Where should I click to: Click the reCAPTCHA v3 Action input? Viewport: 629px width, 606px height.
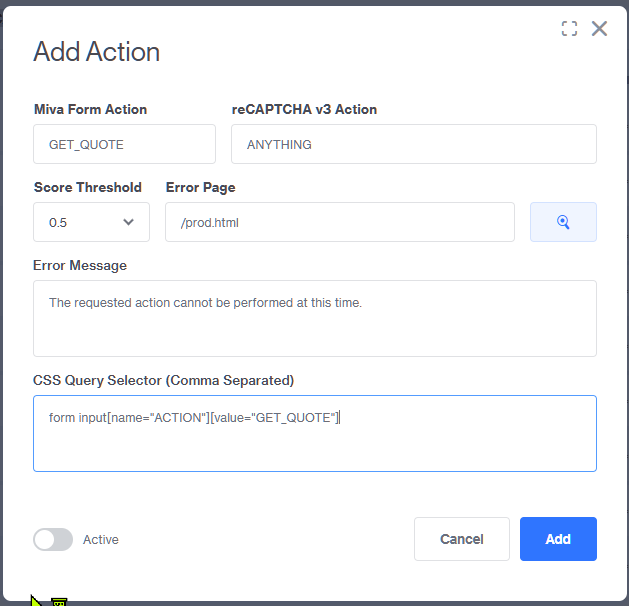tap(414, 144)
